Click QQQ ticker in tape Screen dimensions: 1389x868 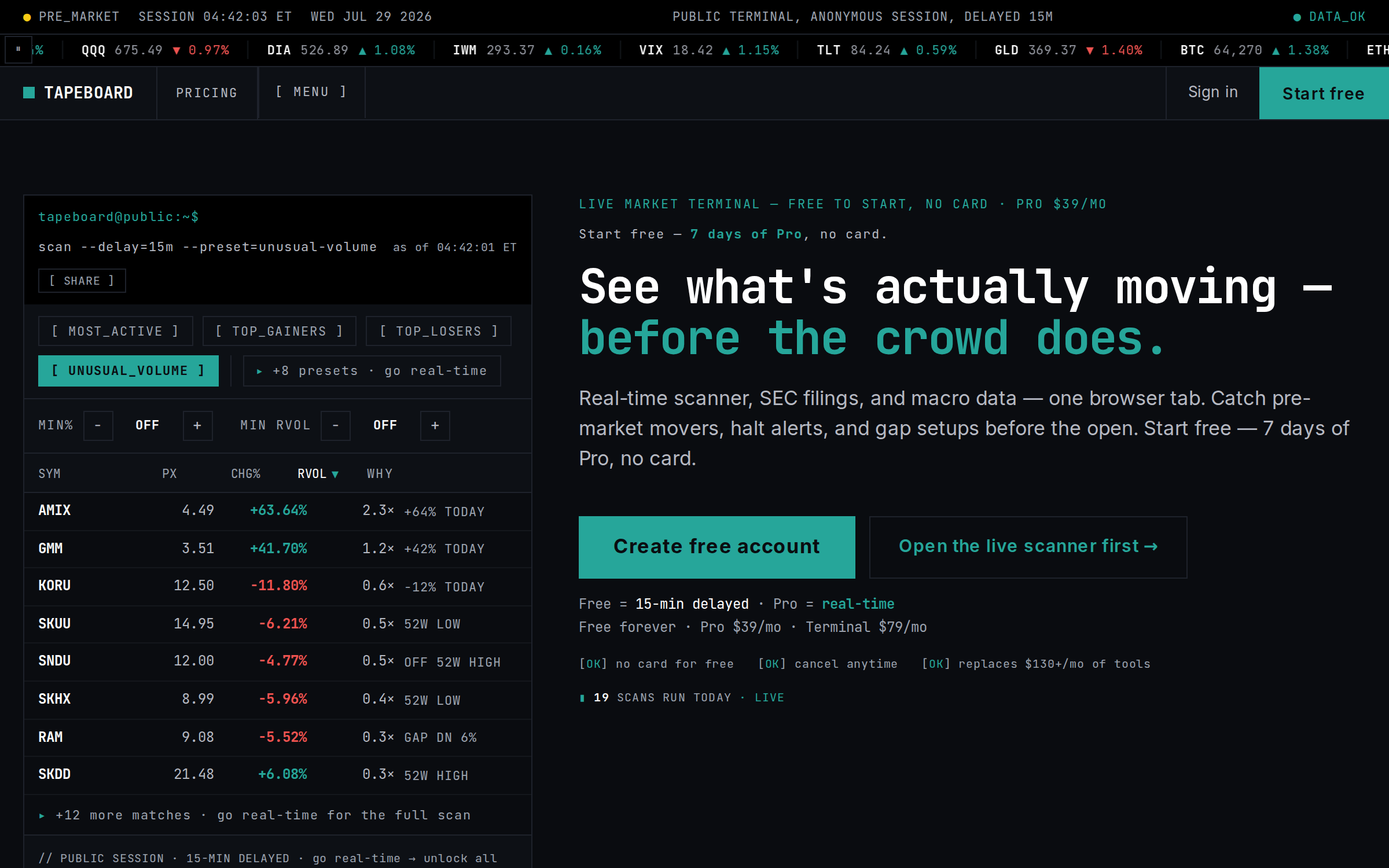coord(156,50)
